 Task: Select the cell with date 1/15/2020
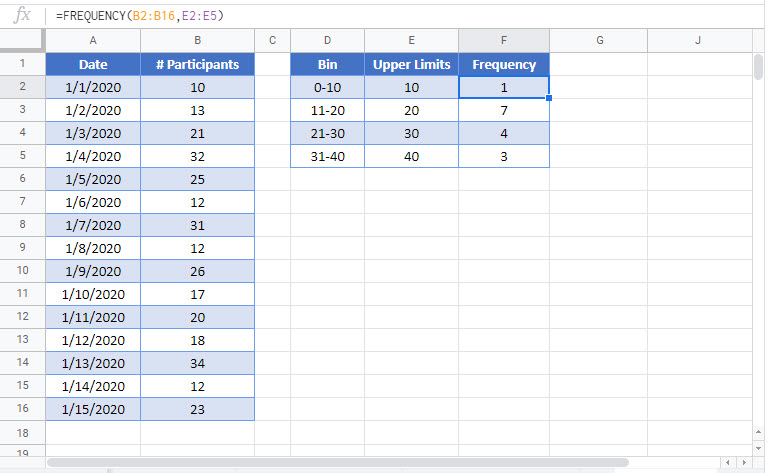[93, 409]
